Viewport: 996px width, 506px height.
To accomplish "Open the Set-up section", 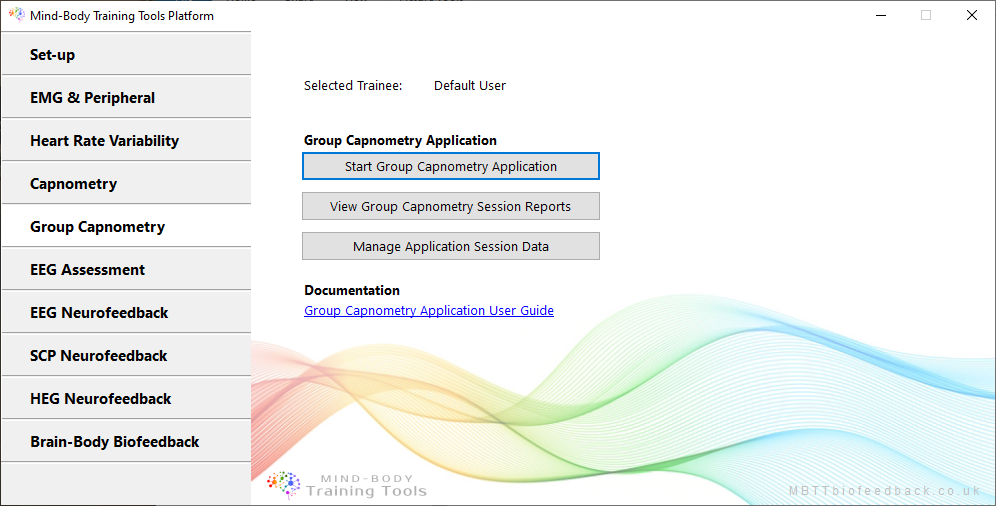I will [x=126, y=54].
